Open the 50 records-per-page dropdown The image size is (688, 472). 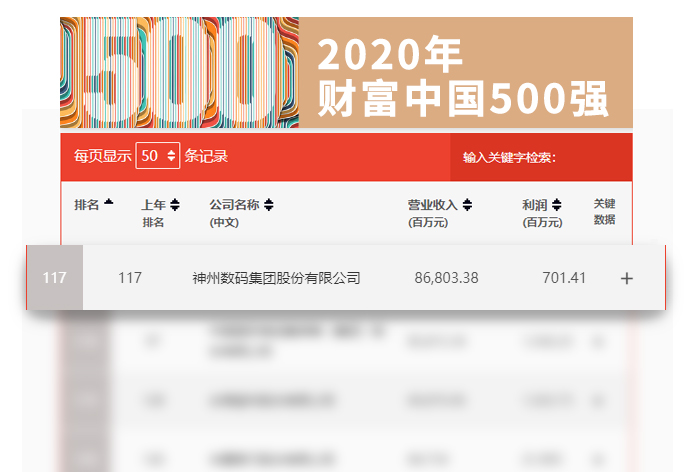[x=158, y=156]
